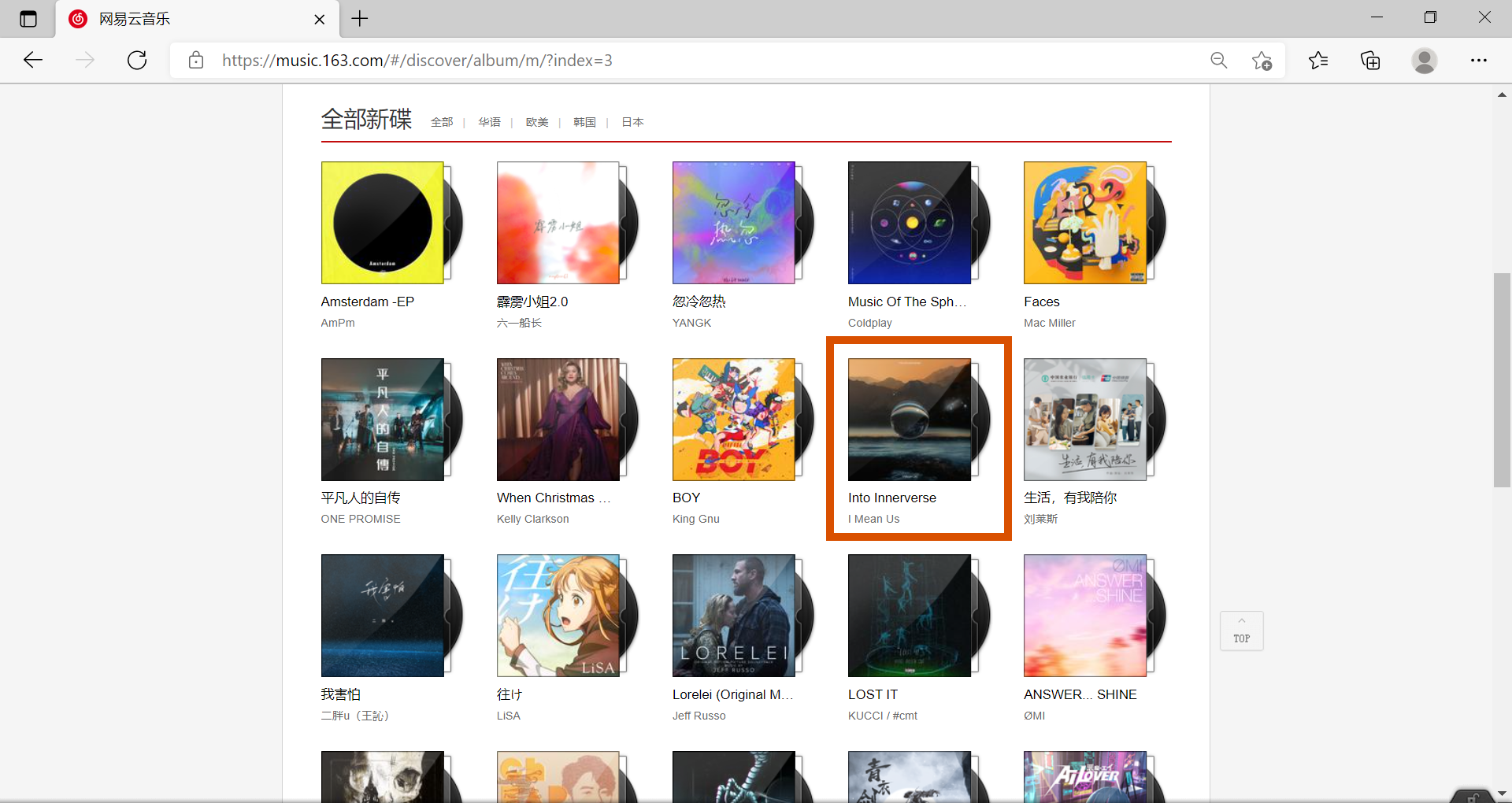1512x803 pixels.
Task: Open the zoom magnifier icon in address bar
Action: coord(1218,61)
